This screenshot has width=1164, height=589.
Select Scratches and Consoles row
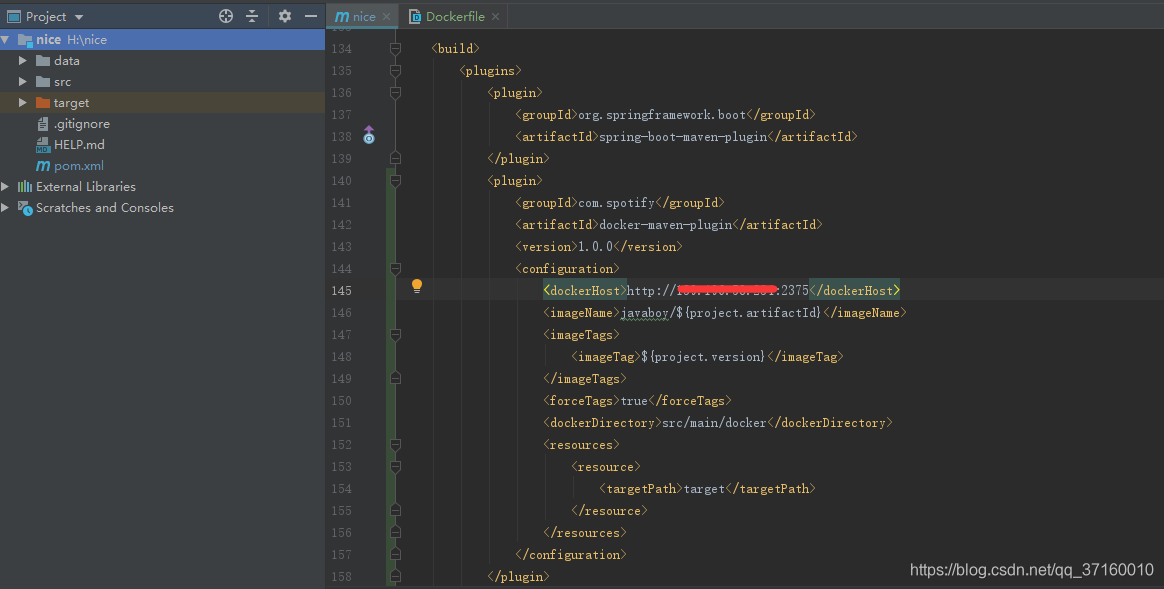pos(162,207)
